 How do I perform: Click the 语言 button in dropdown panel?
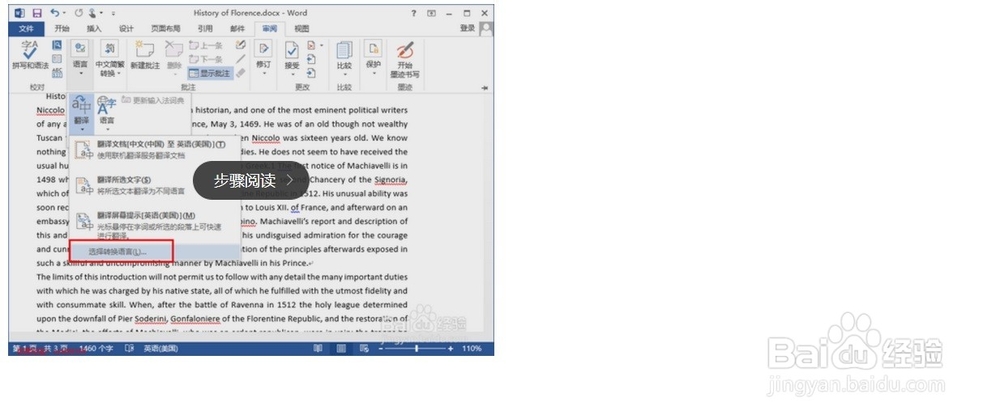pyautogui.click(x=107, y=113)
